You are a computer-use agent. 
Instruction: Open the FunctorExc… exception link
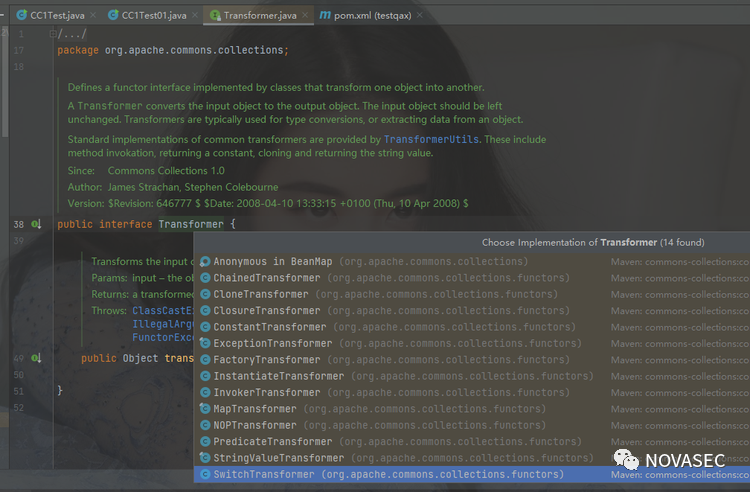point(163,337)
